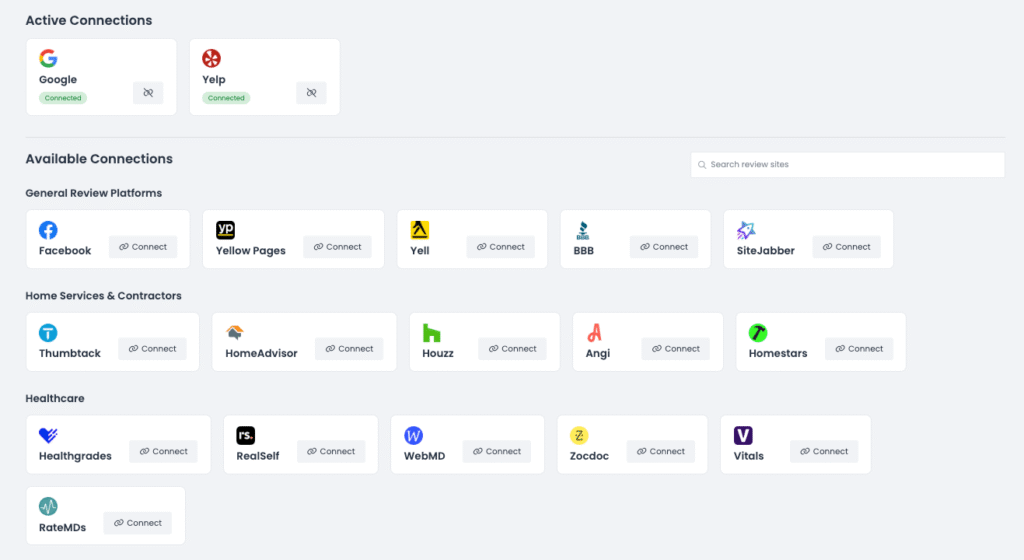The width and height of the screenshot is (1024, 560).
Task: Click the Yelp logo icon
Action: click(211, 59)
